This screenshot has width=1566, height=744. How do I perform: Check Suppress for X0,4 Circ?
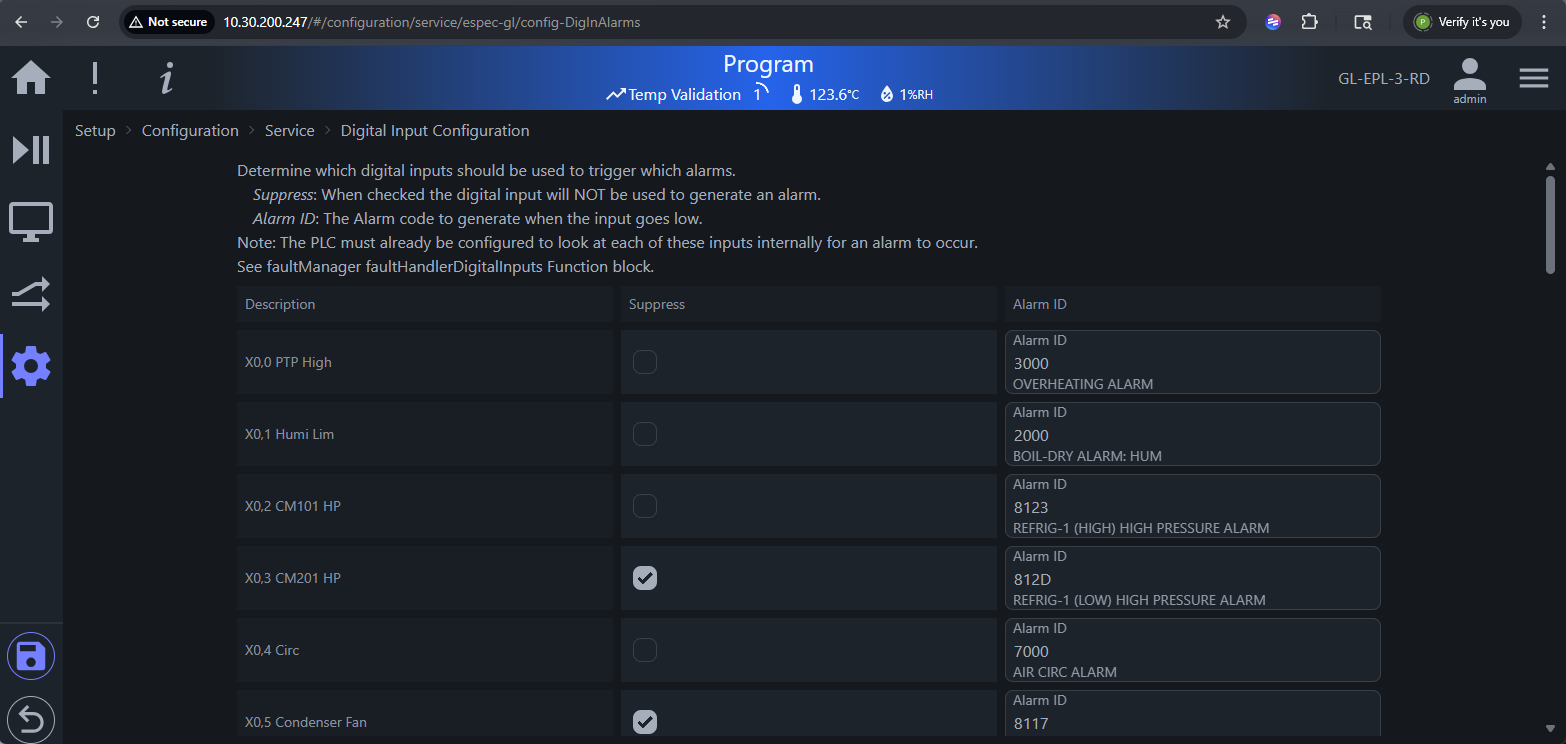(x=645, y=650)
